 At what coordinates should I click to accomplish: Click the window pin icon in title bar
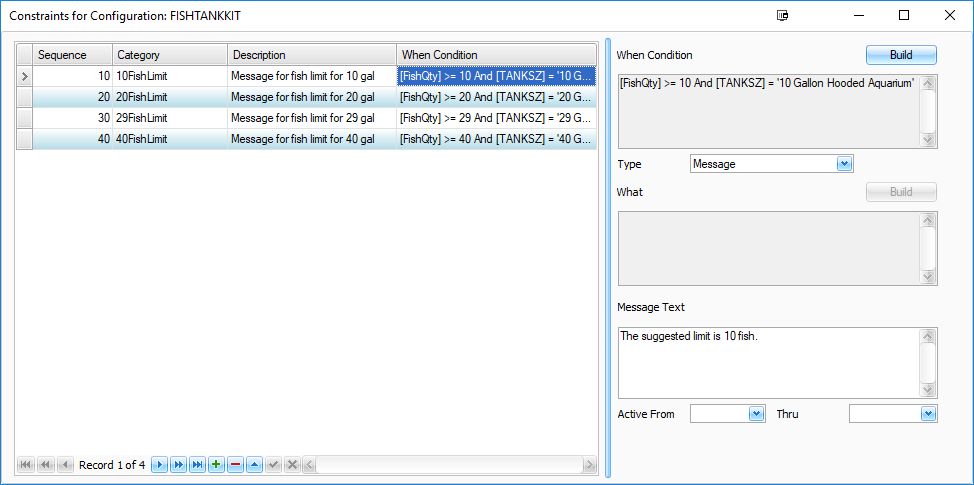point(783,16)
